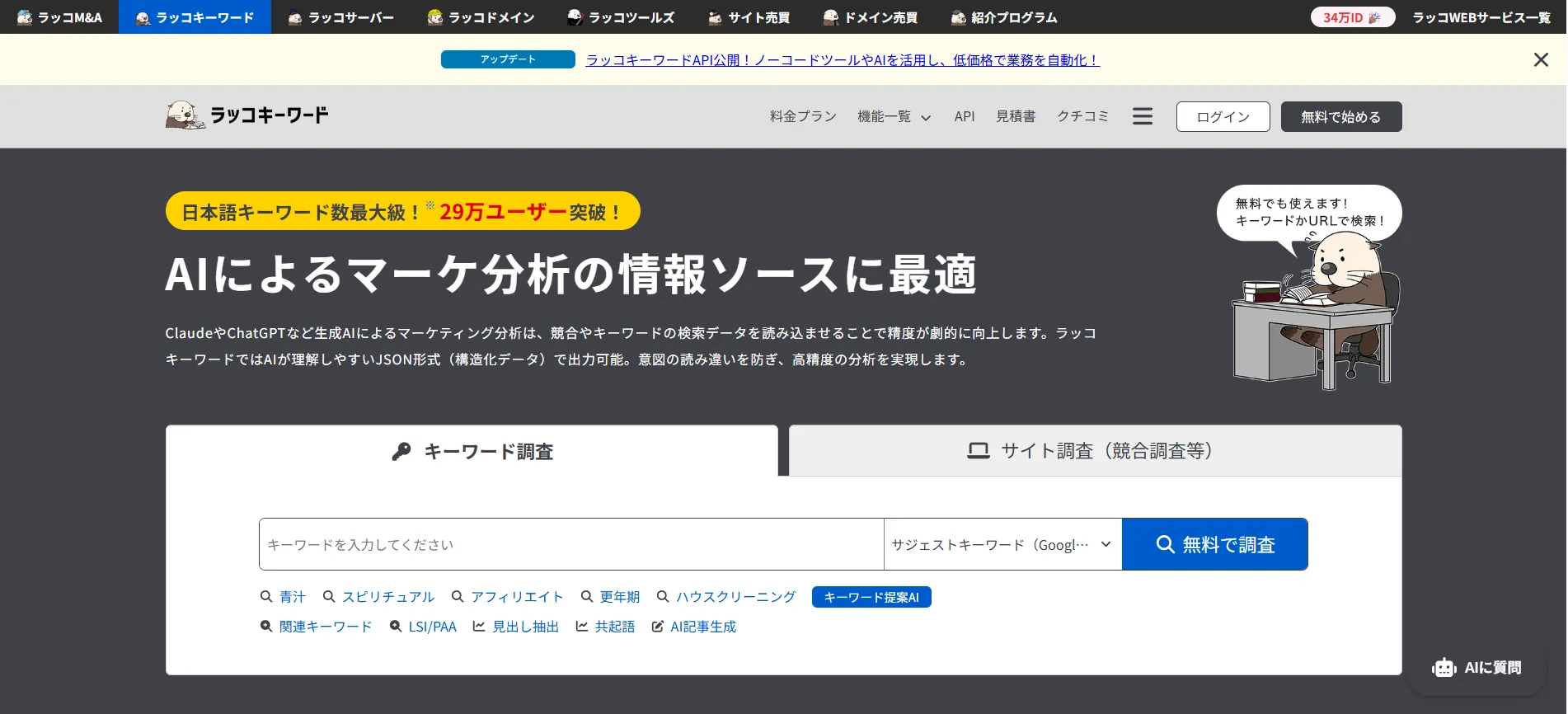This screenshot has height=714, width=1568.
Task: Open ラッコサーバー service link
Action: [x=340, y=16]
